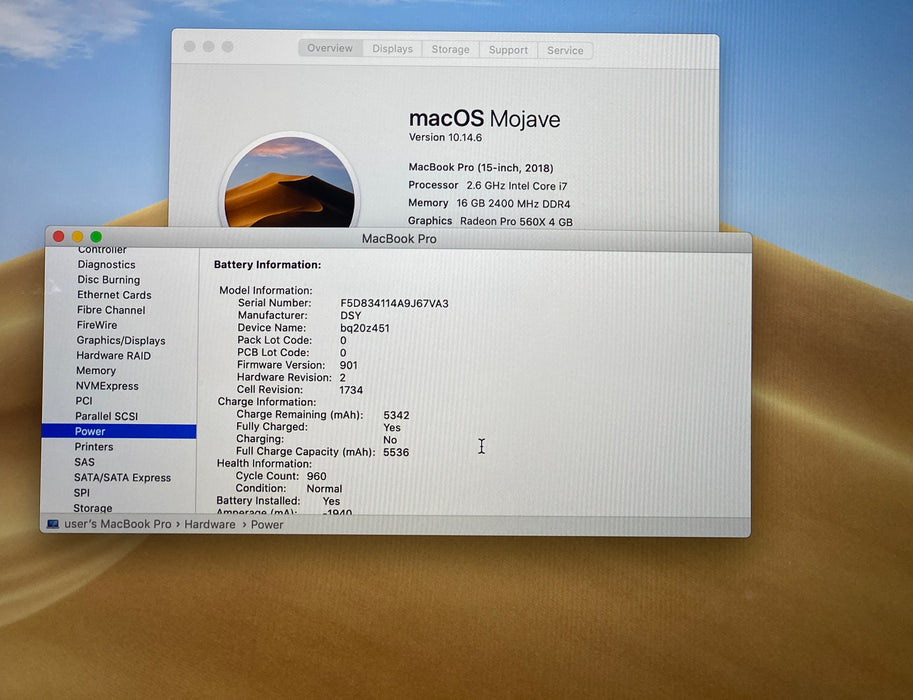Open the Displays tab
Image resolution: width=913 pixels, height=700 pixels.
point(392,49)
